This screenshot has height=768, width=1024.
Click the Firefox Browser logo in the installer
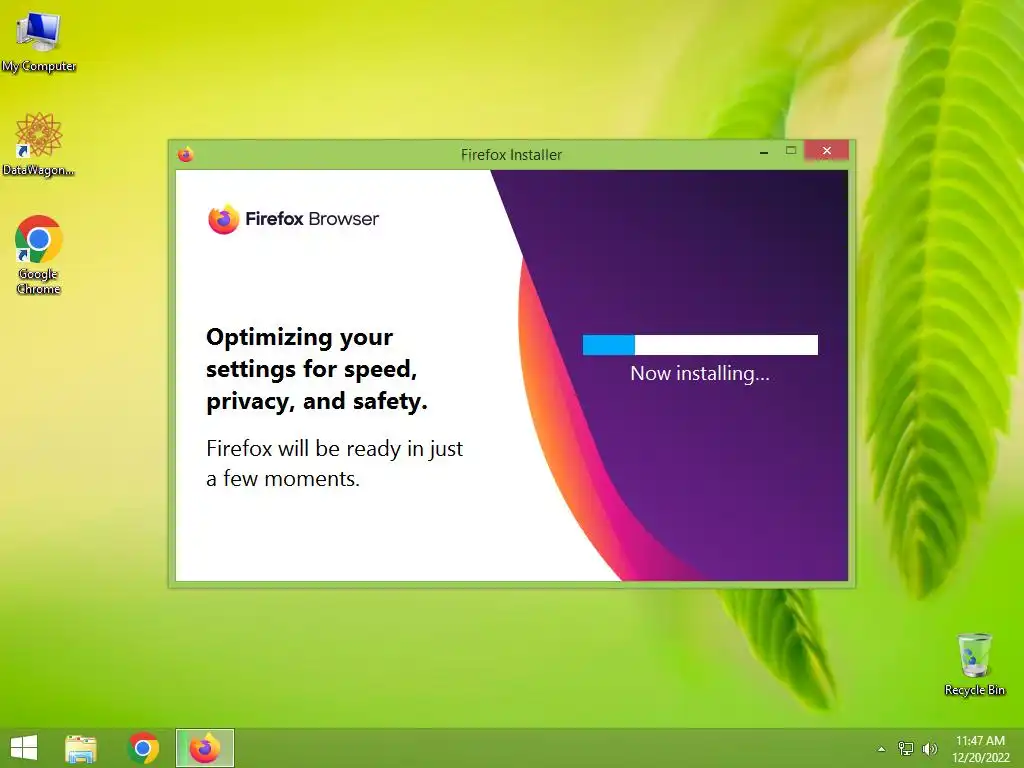coord(293,219)
